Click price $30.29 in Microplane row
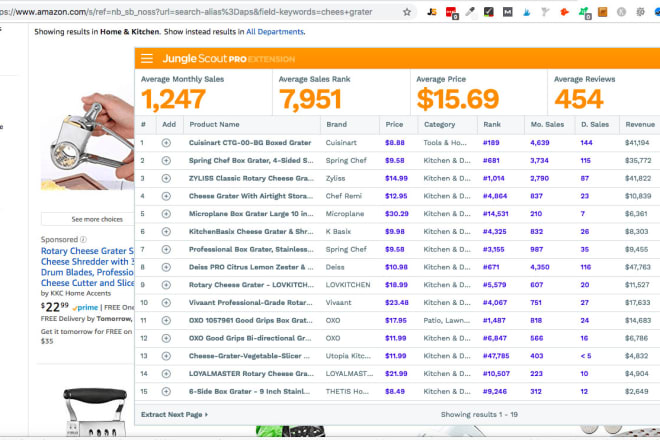The image size is (660, 440). (397, 214)
